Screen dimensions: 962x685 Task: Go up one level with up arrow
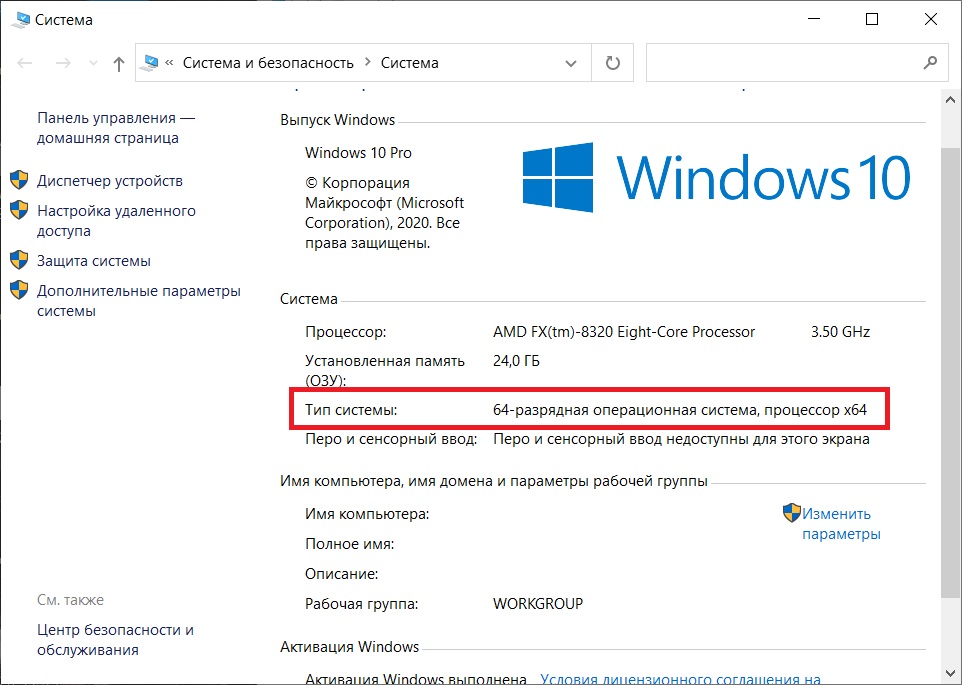(119, 63)
